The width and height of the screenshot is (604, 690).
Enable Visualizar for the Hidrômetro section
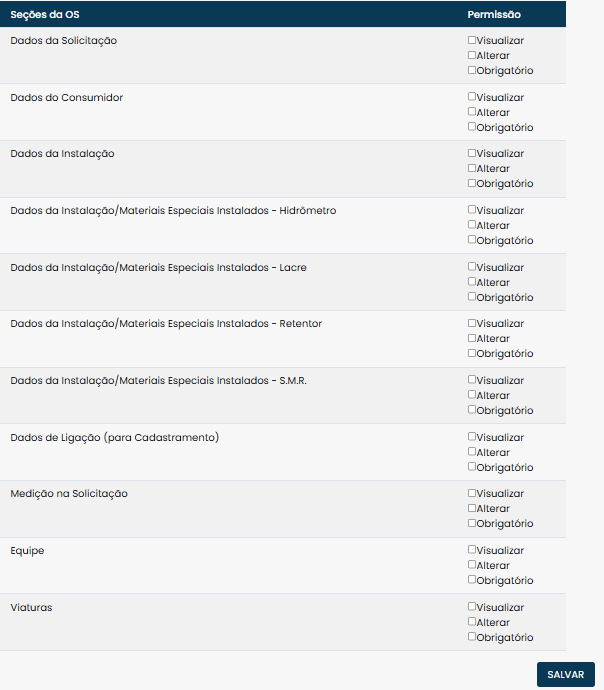coord(472,211)
